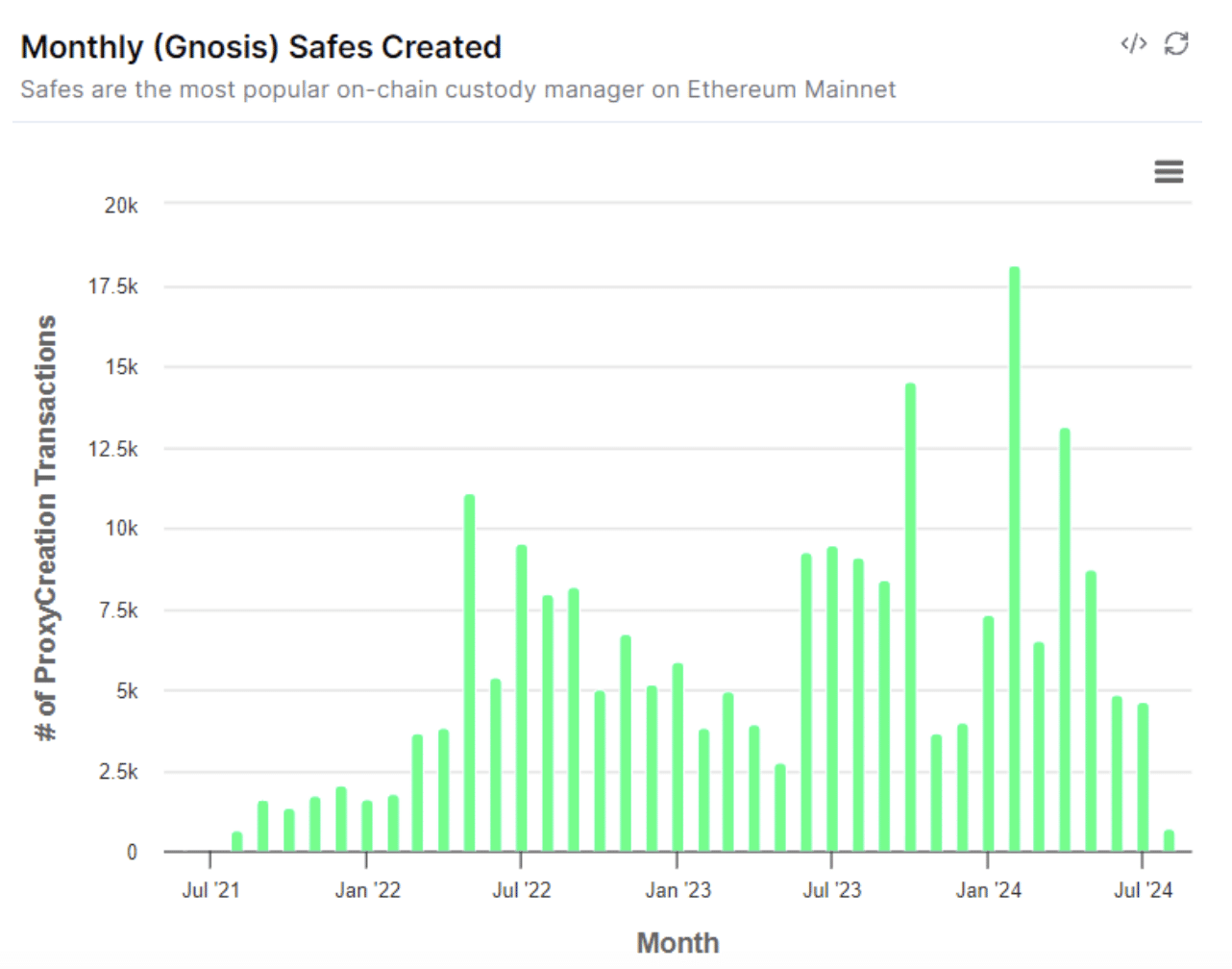Screen dimensions: 1232x969
Task: Click the Jul '23 axis label
Action: 832,890
